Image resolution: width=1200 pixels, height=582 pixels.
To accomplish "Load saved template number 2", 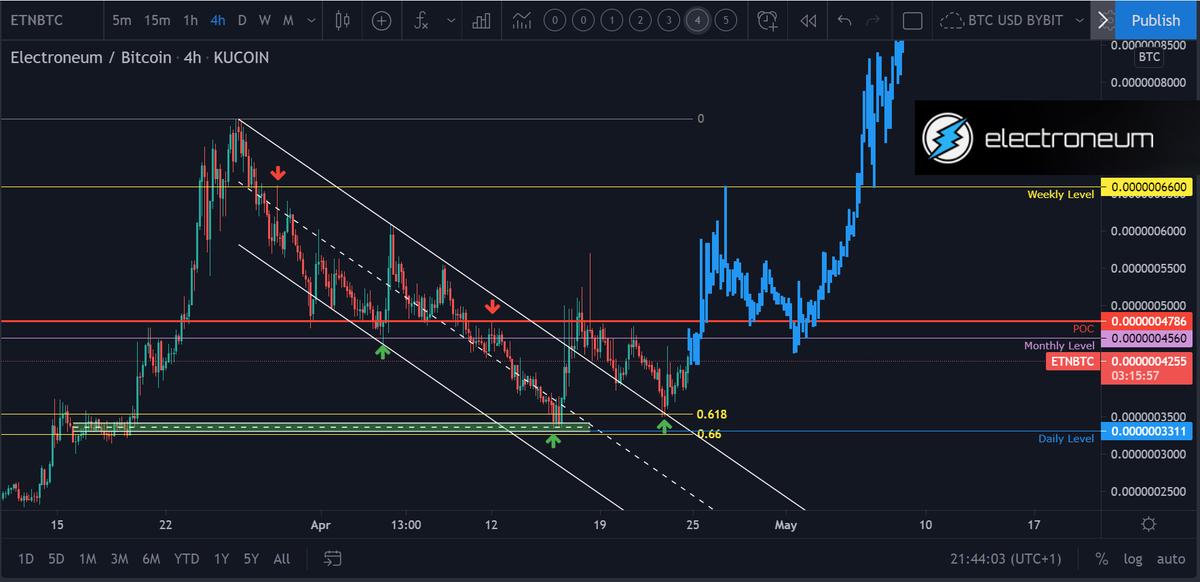I will coord(640,20).
